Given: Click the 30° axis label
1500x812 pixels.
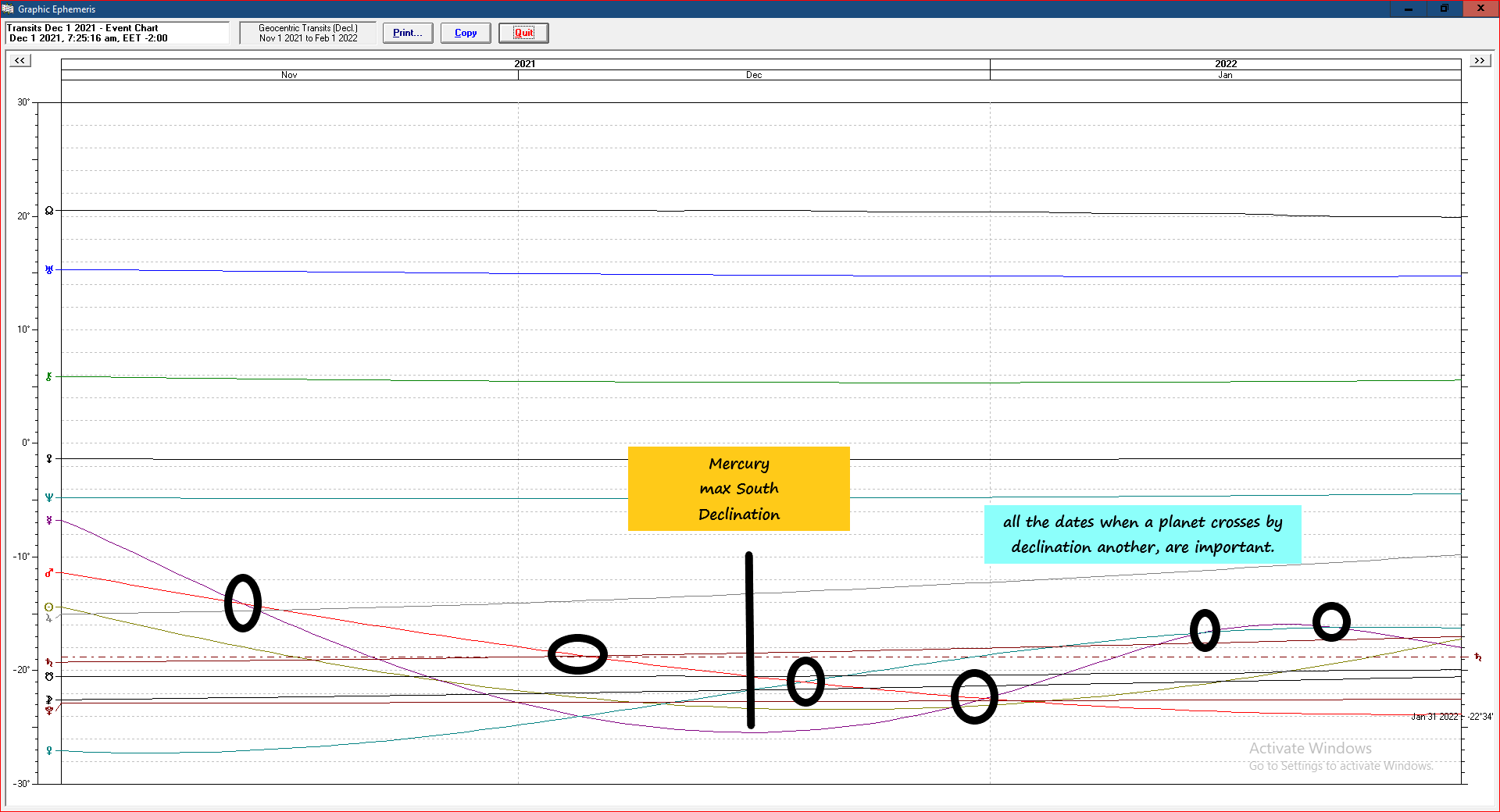Looking at the screenshot, I should (x=23, y=102).
